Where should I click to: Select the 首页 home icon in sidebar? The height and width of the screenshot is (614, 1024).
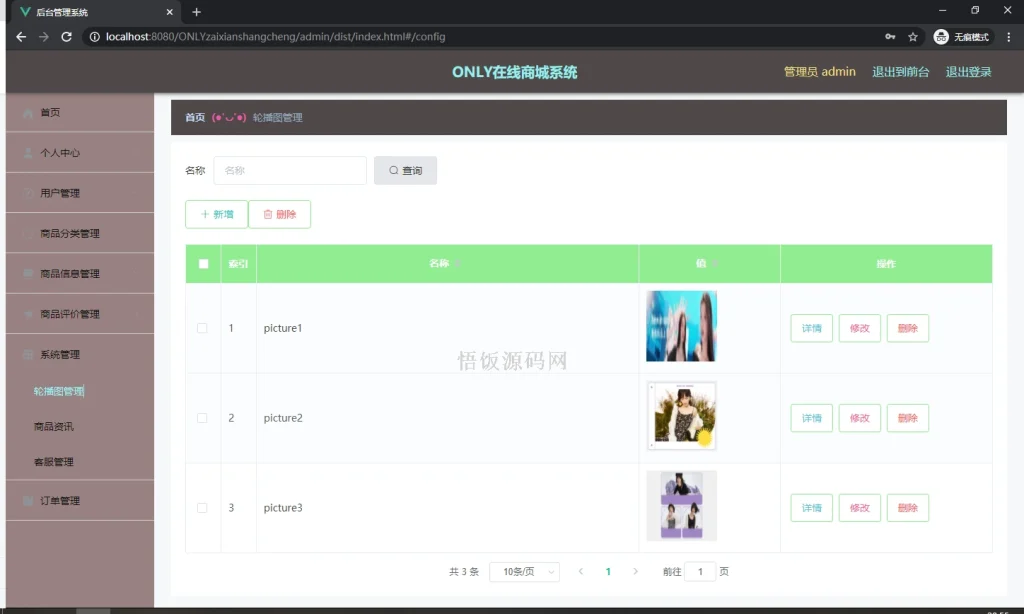click(28, 112)
